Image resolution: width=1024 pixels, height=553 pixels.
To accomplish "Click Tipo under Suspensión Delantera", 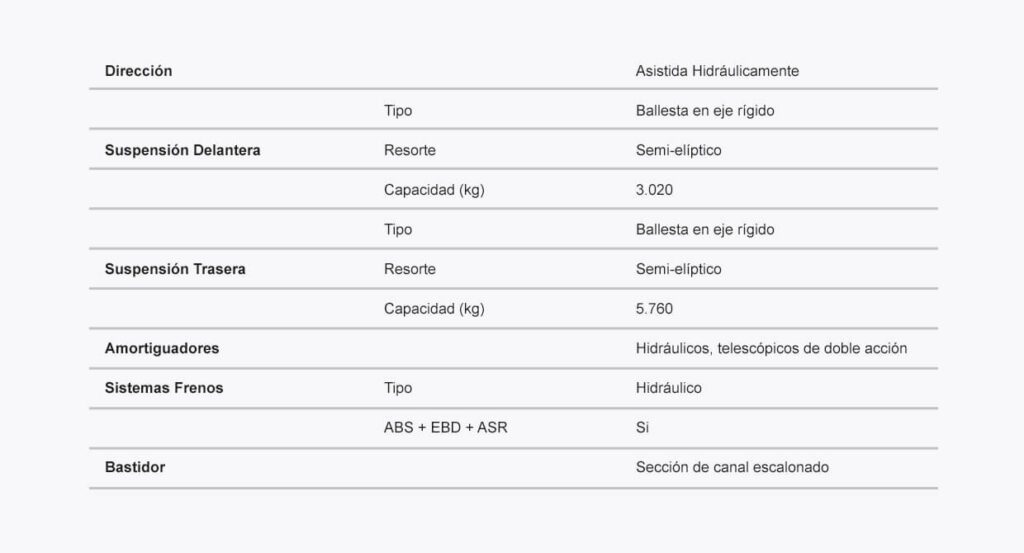I will (x=398, y=111).
